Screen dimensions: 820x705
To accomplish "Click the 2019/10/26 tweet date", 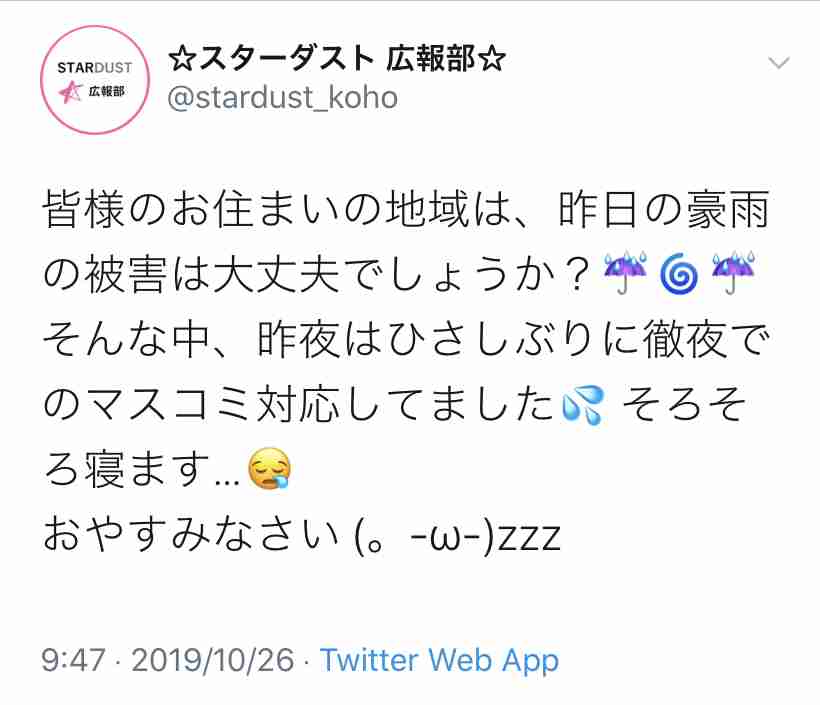I will click(x=213, y=659).
